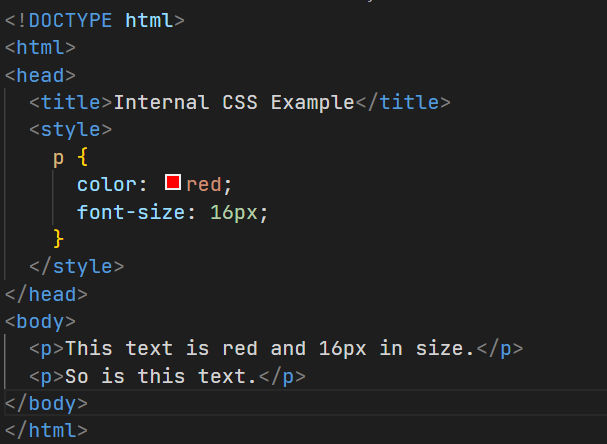Click the p selector in the CSS
The width and height of the screenshot is (607, 444).
click(58, 157)
